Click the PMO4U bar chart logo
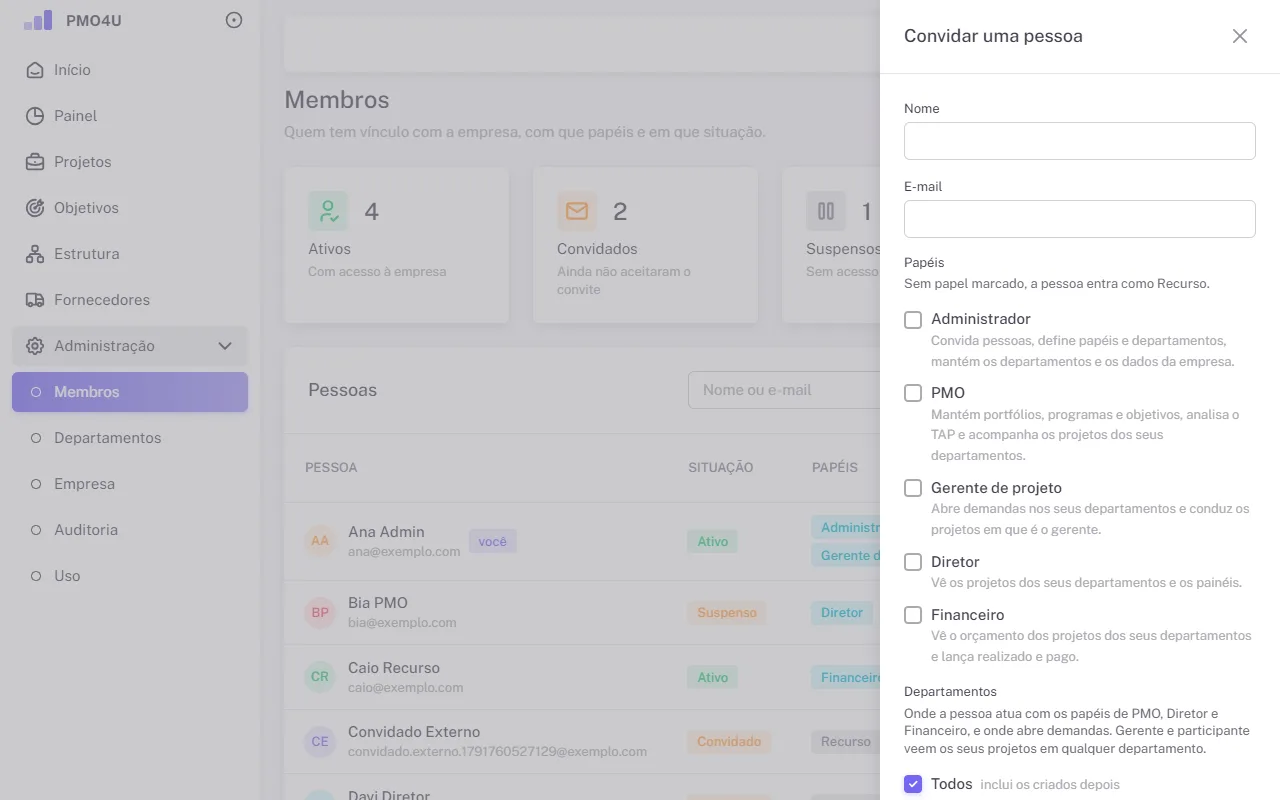This screenshot has height=800, width=1280. coord(38,20)
